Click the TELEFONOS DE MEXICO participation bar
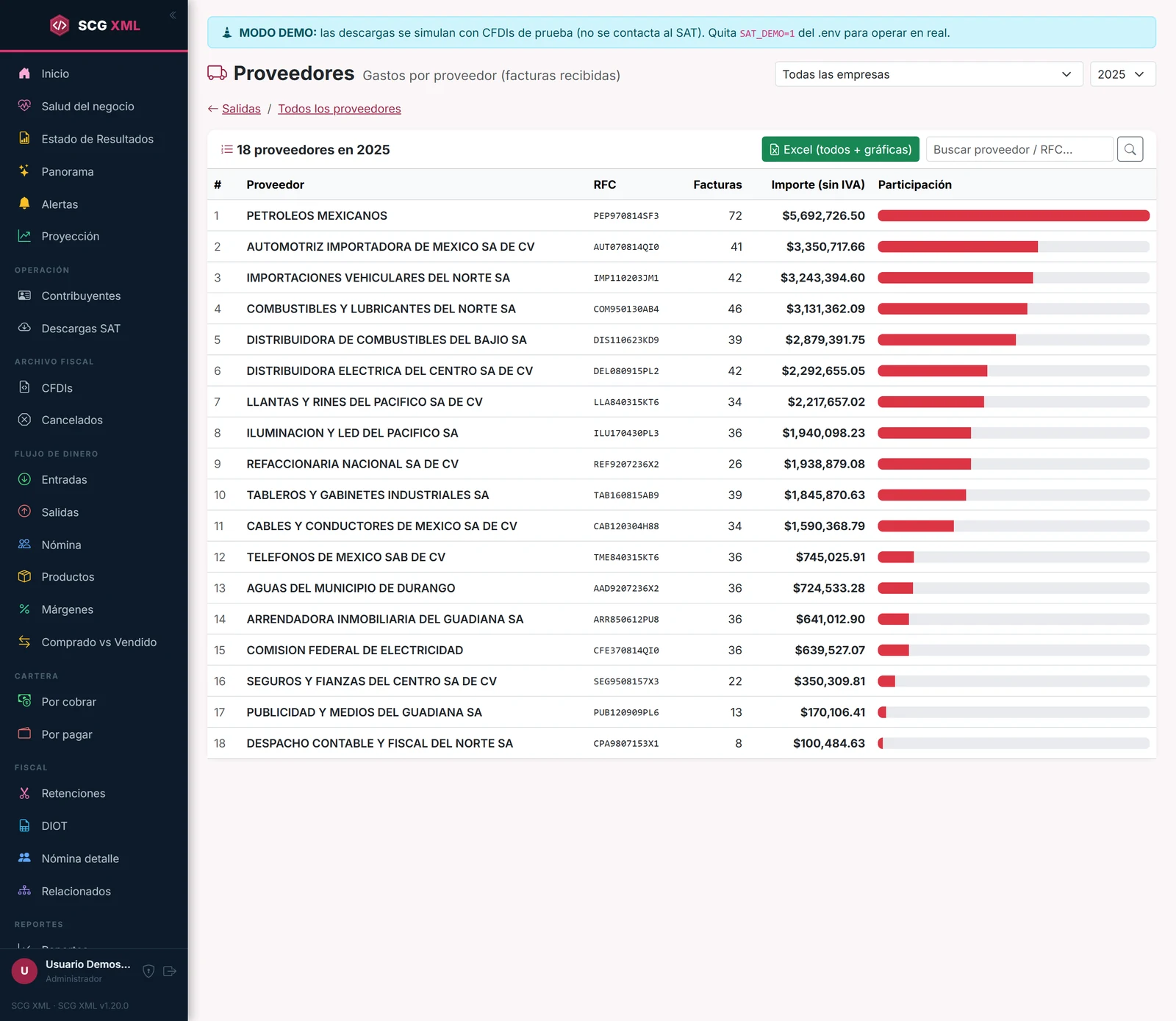The width and height of the screenshot is (1176, 1021). click(x=1014, y=557)
